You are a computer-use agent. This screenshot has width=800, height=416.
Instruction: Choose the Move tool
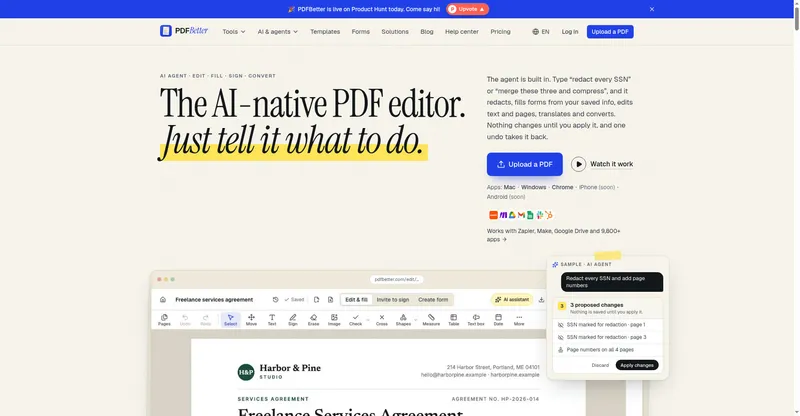pyautogui.click(x=252, y=320)
